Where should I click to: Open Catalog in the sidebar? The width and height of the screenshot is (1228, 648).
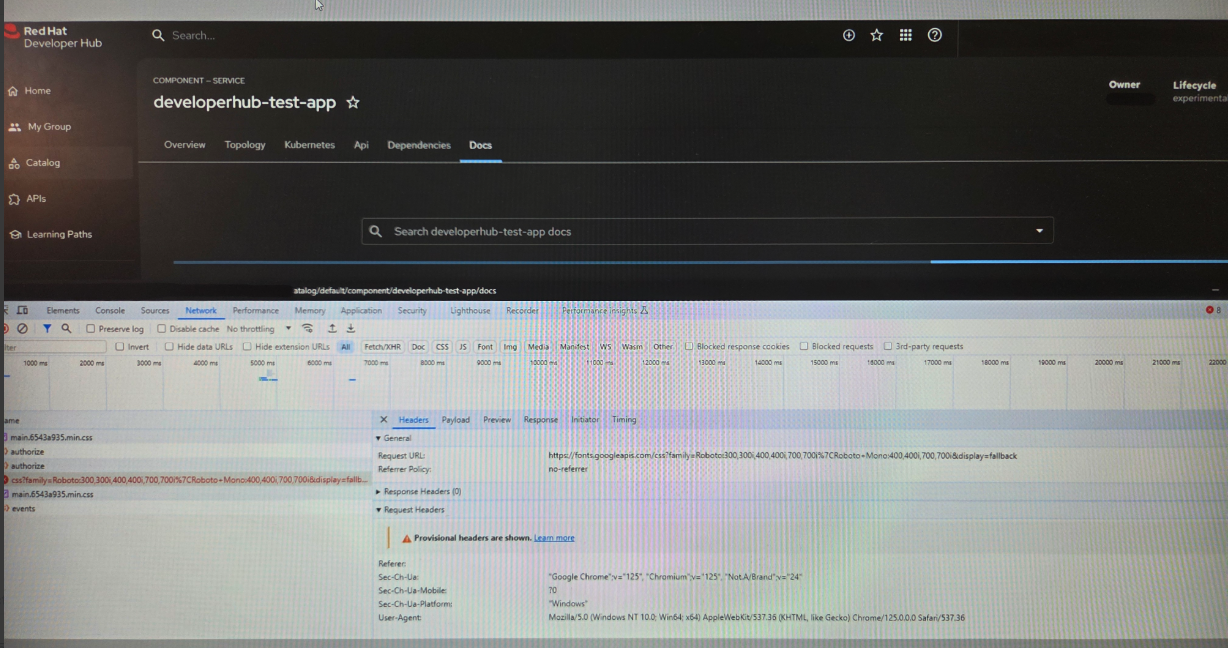pos(34,163)
